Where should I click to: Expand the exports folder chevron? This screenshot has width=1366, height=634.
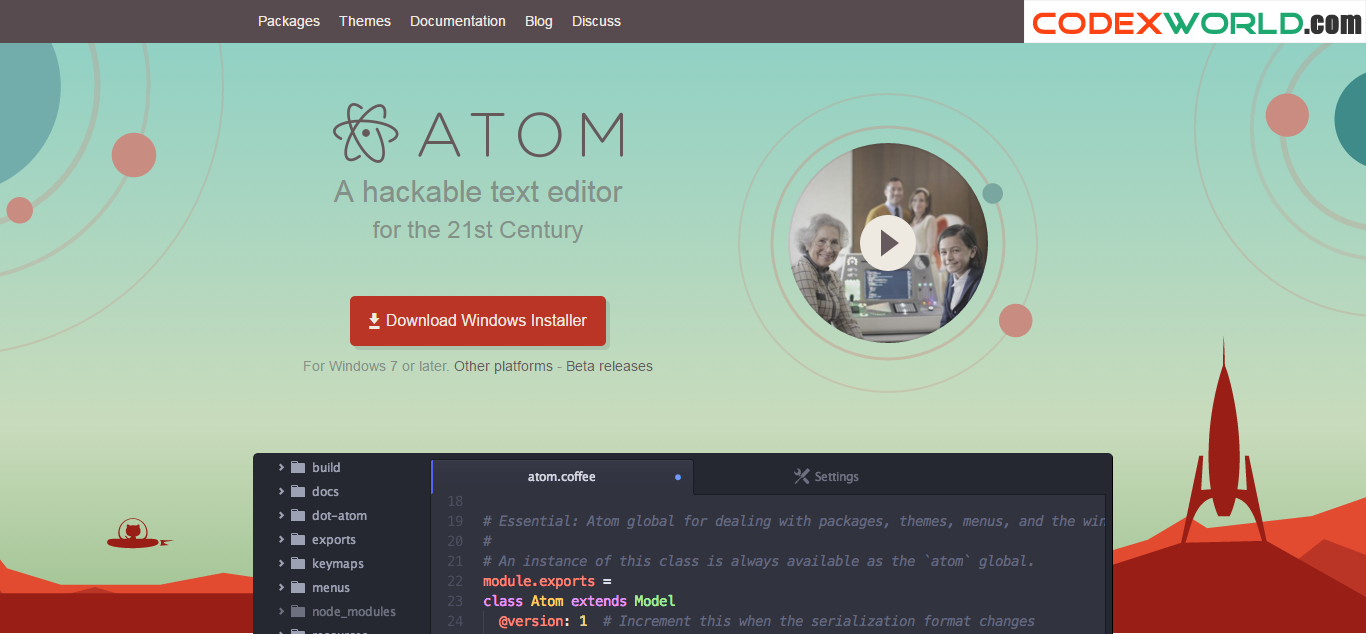point(281,539)
